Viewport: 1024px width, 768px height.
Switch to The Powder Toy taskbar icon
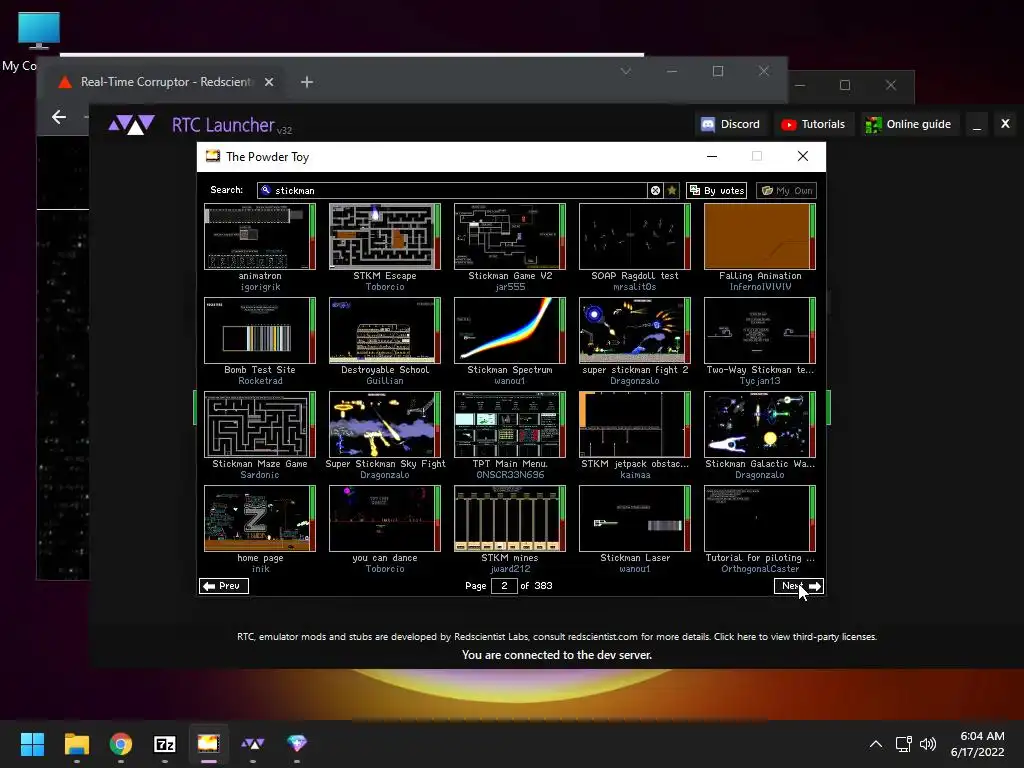coord(208,744)
